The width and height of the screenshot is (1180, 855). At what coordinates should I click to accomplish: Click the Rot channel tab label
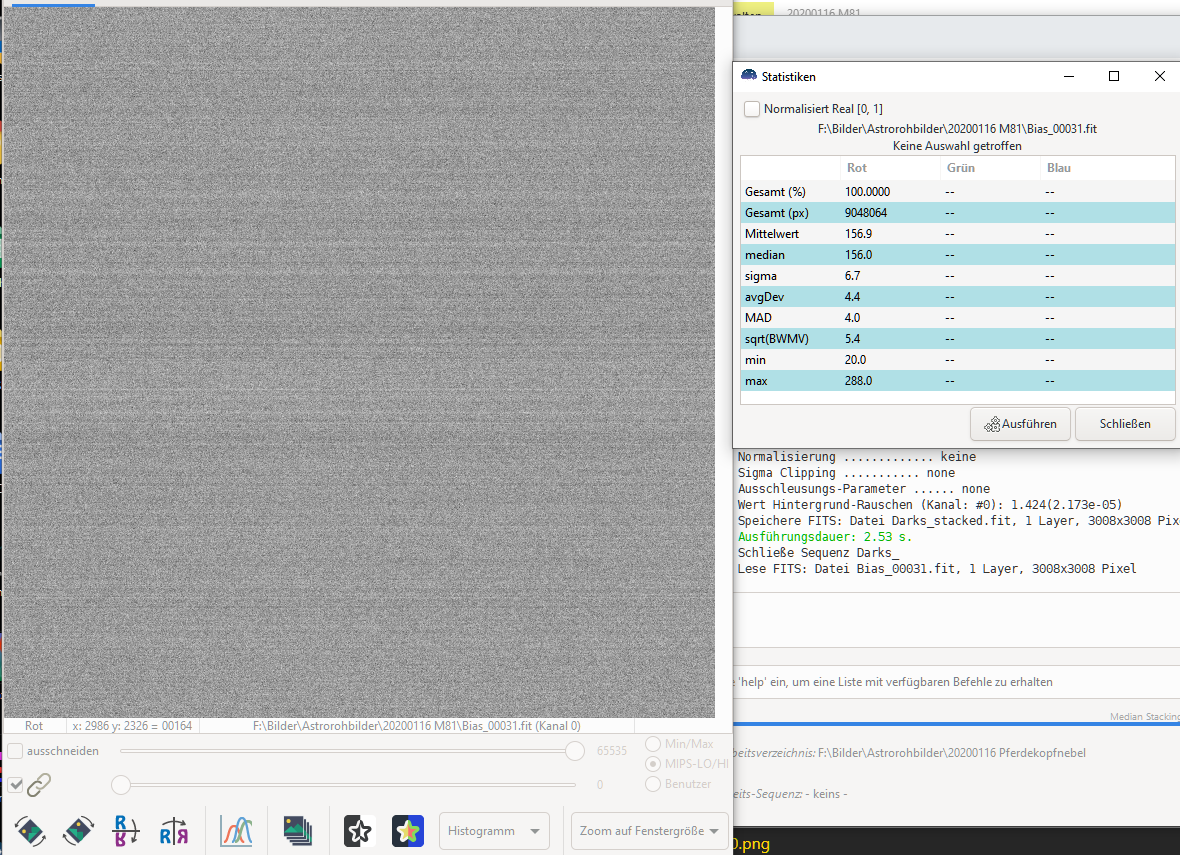(34, 726)
